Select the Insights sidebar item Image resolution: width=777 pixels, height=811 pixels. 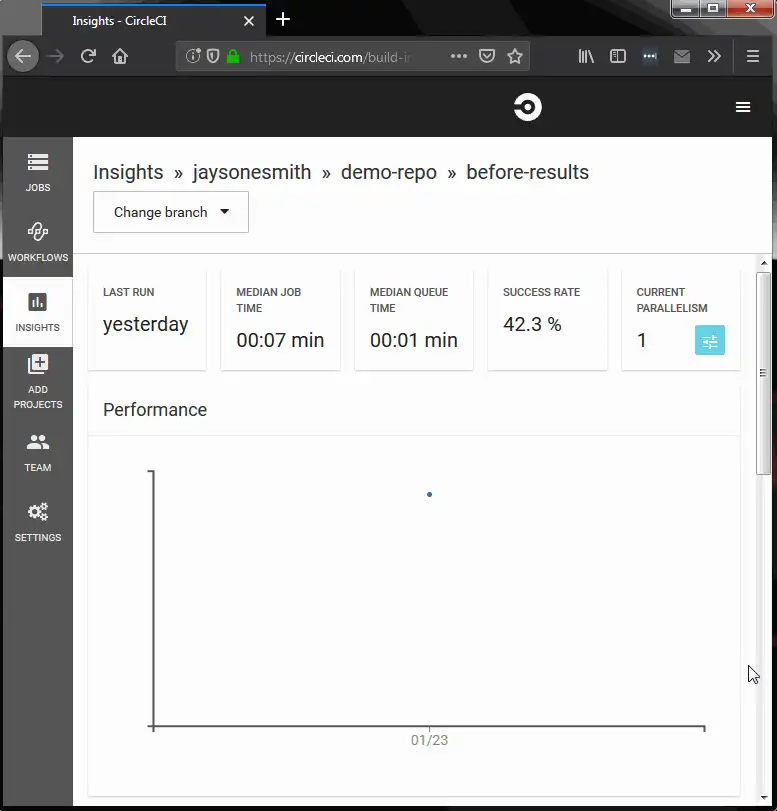[x=38, y=312]
